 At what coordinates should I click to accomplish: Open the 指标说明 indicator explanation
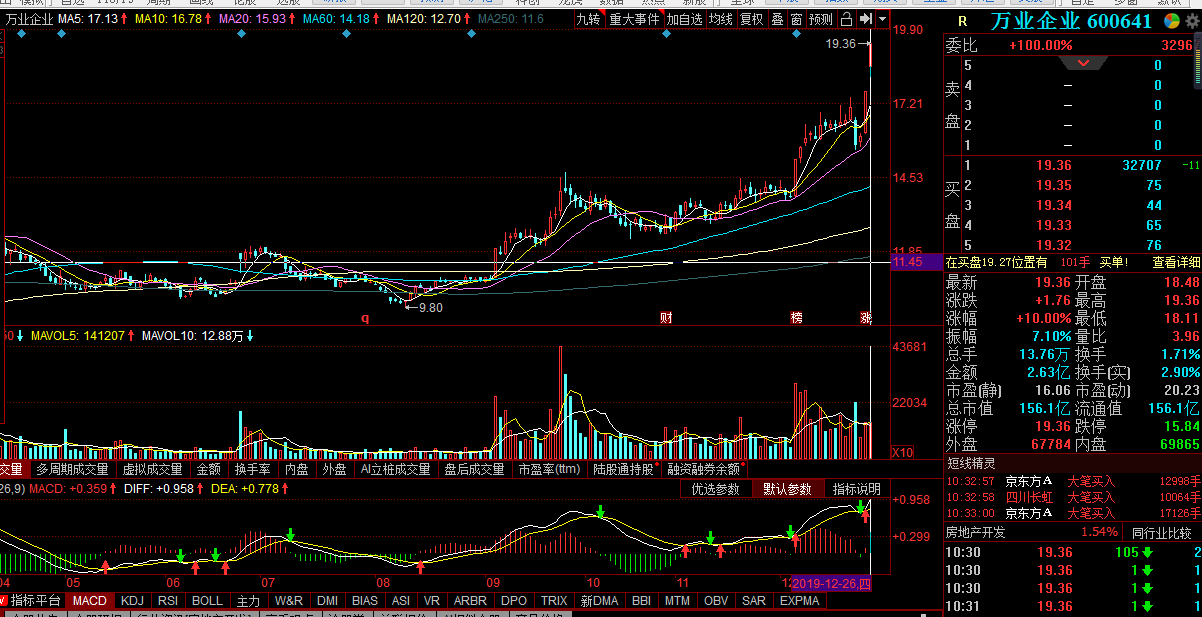point(857,489)
